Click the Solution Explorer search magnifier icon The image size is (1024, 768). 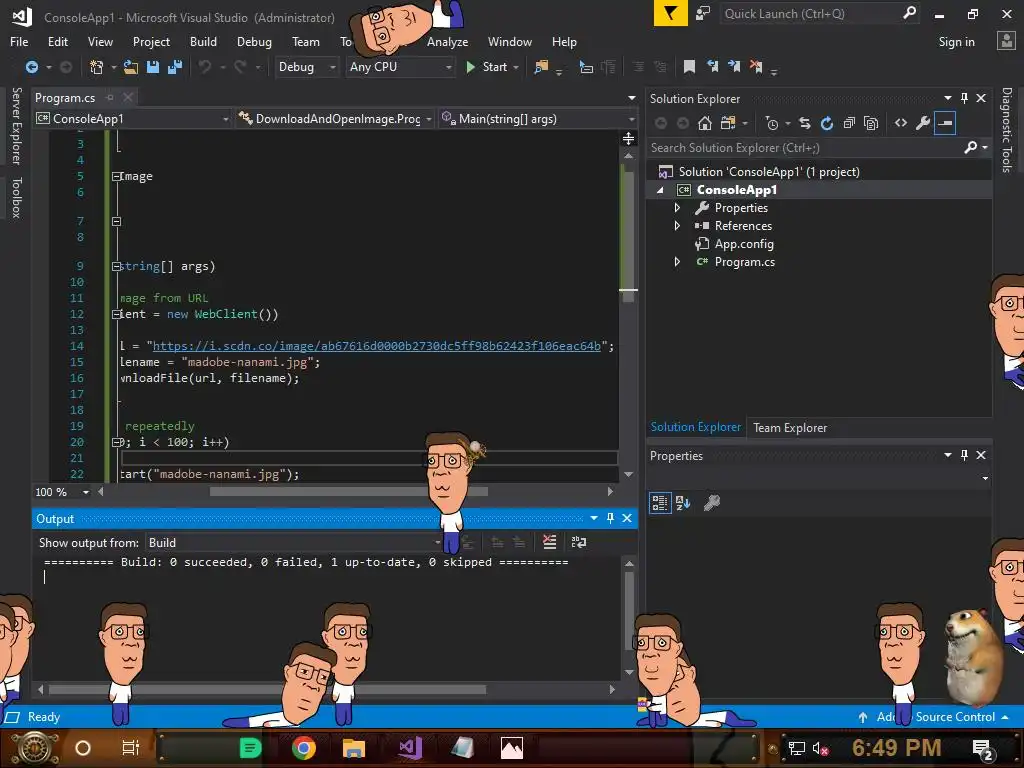(x=971, y=148)
